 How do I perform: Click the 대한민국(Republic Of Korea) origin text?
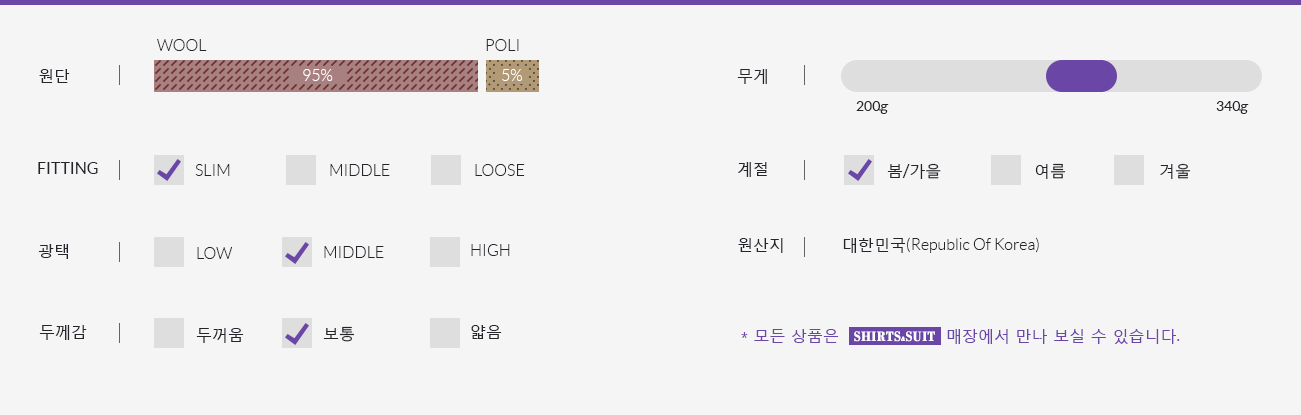click(x=941, y=245)
